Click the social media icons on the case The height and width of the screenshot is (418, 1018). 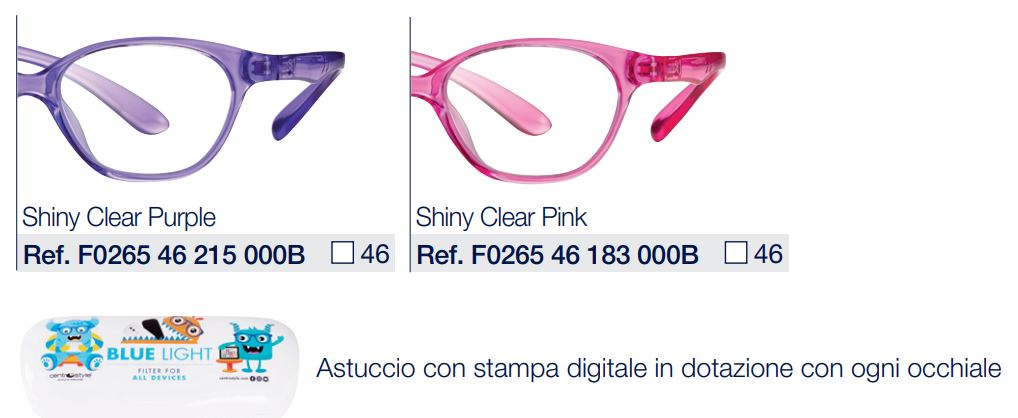258,377
